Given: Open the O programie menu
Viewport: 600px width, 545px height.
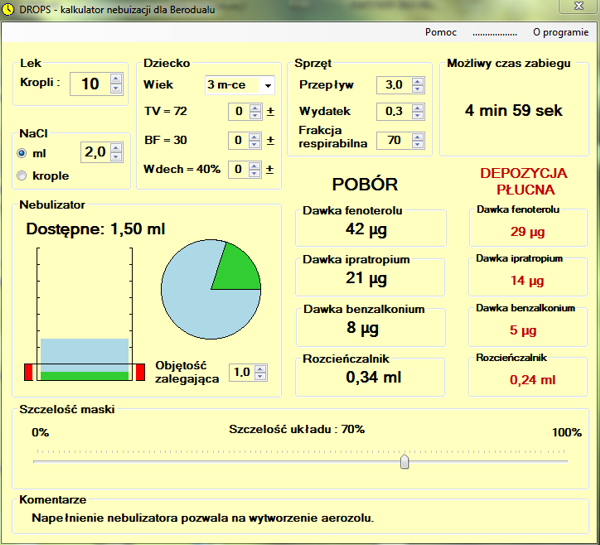Looking at the screenshot, I should point(560,32).
